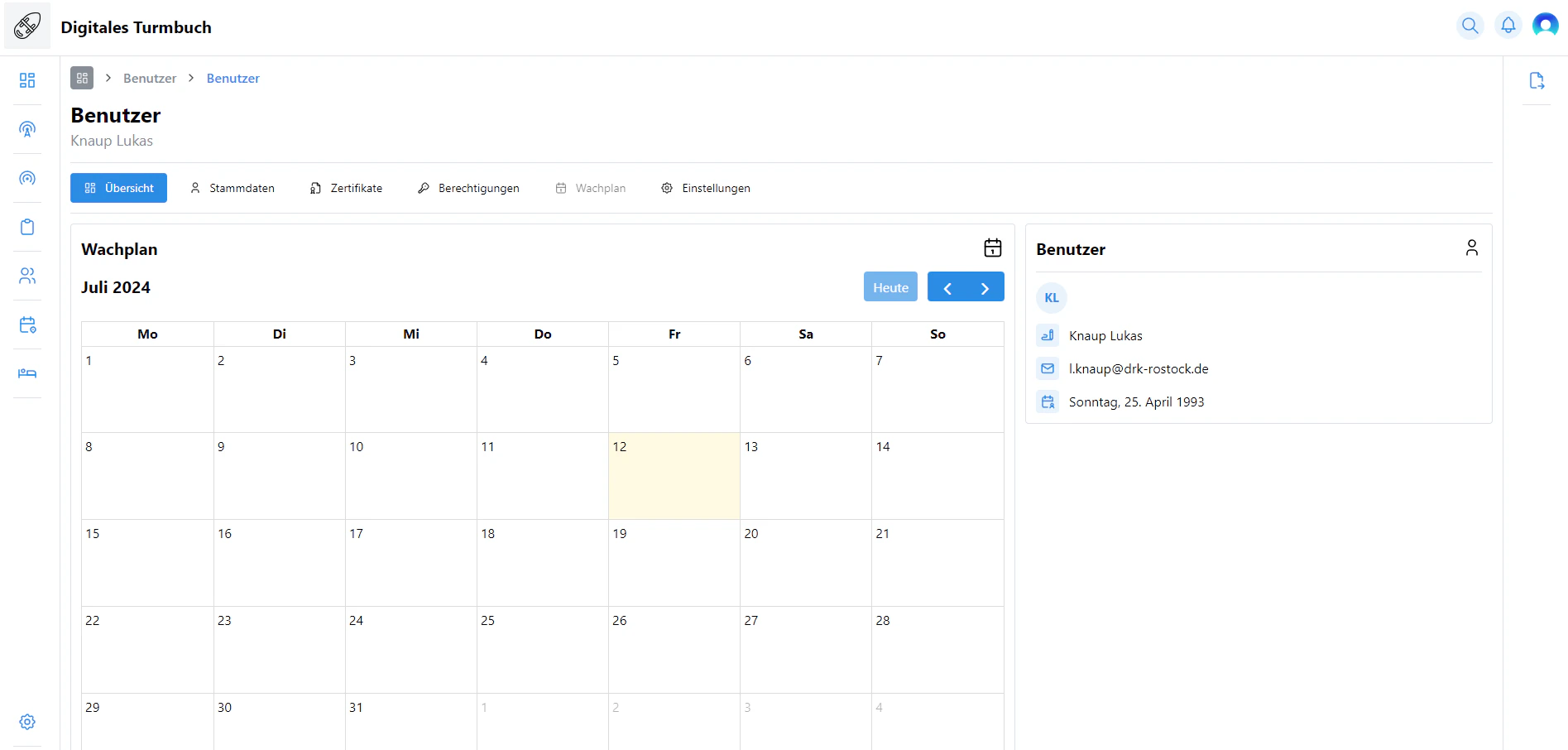The height and width of the screenshot is (750, 1568).
Task: Click the Juli 2024 month title
Action: point(116,287)
